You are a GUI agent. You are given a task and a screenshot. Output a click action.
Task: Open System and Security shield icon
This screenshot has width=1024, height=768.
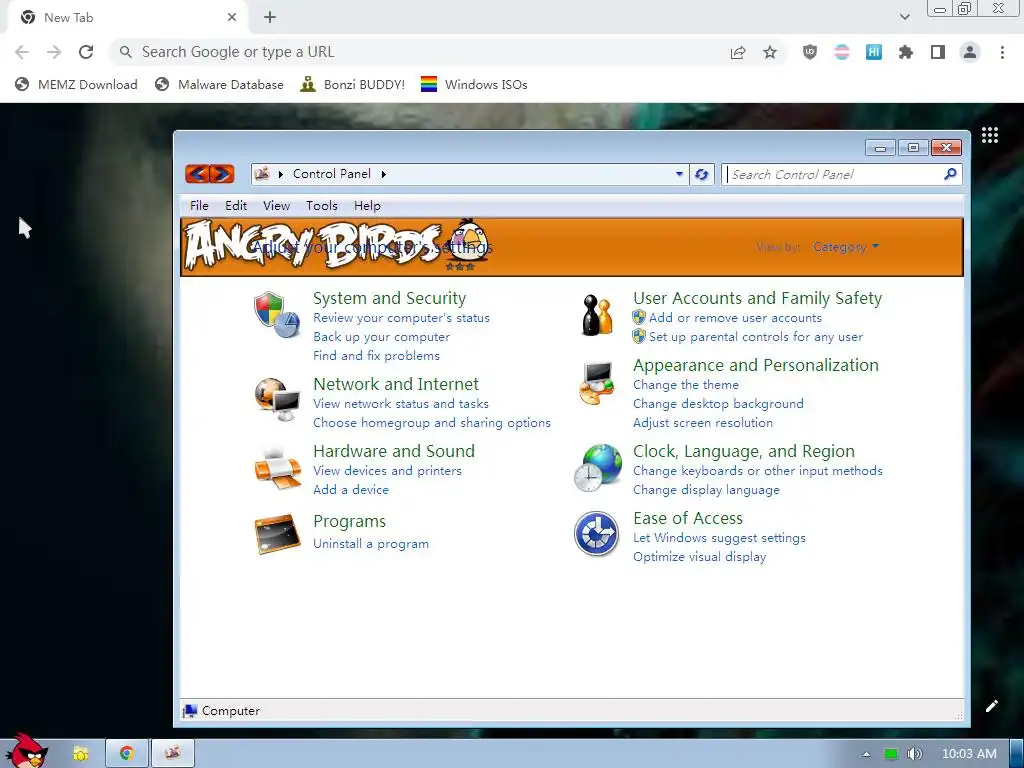[x=277, y=314]
